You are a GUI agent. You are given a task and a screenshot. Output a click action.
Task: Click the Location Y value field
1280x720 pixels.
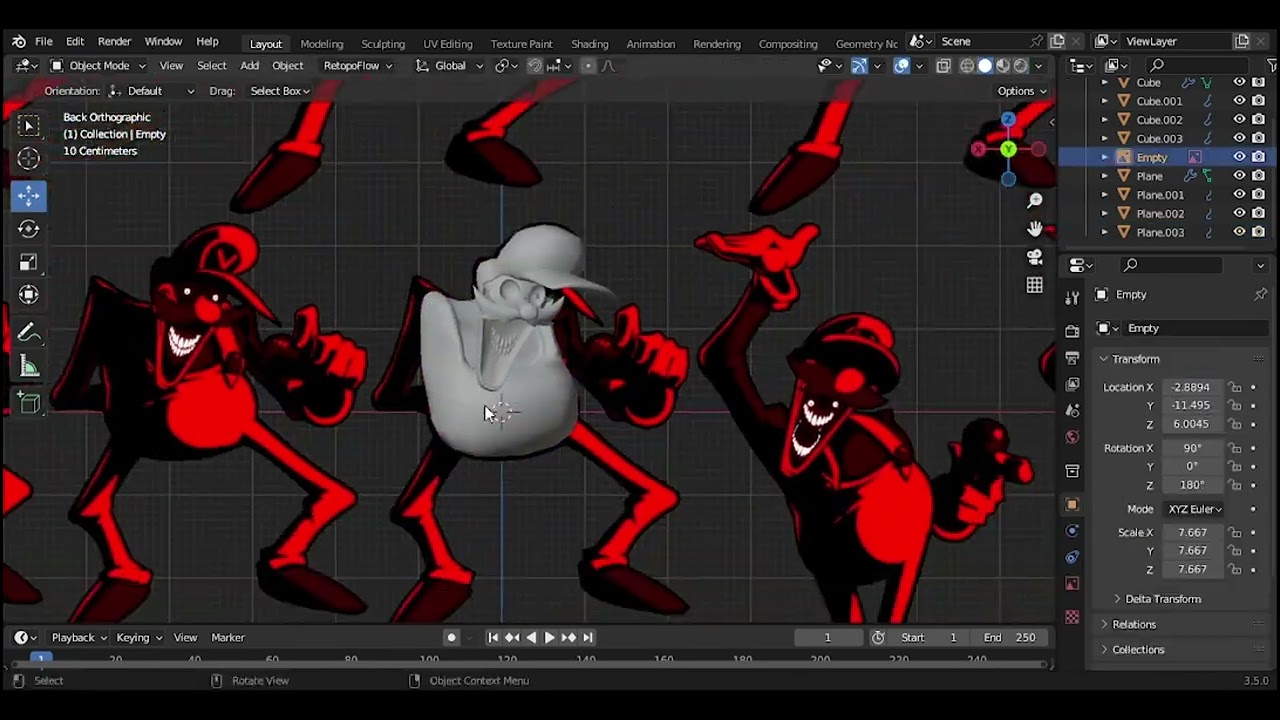pyautogui.click(x=1191, y=405)
